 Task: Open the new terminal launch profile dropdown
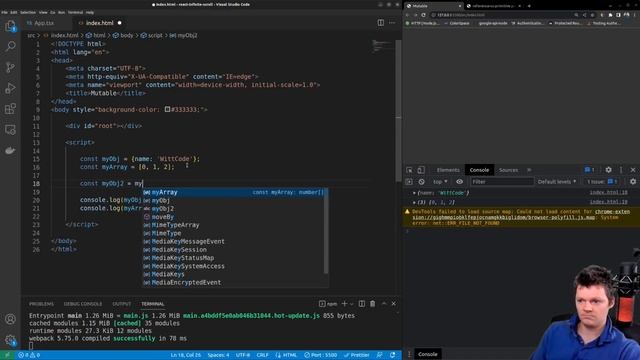(351, 304)
